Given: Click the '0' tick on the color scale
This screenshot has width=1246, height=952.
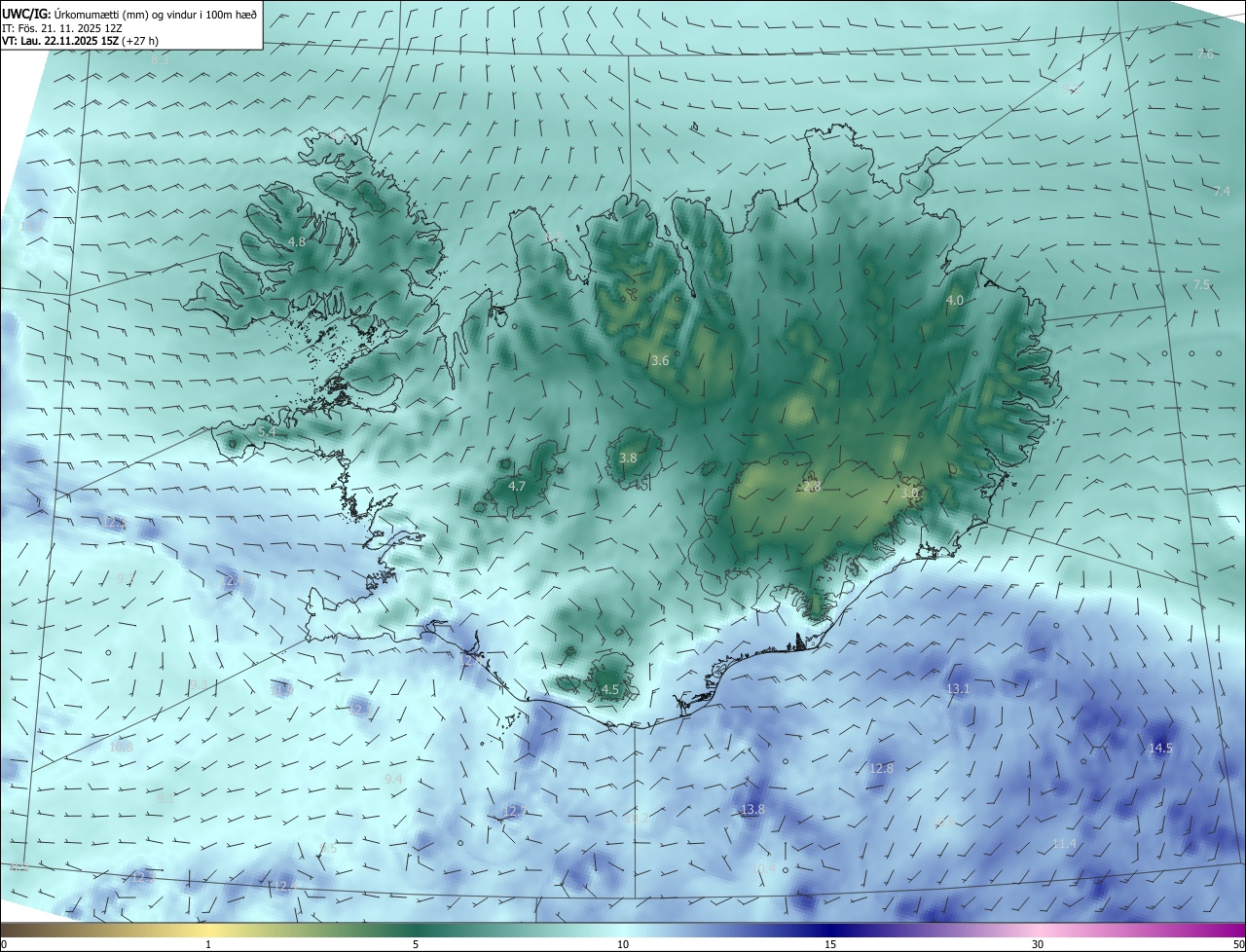Looking at the screenshot, I should point(3,944).
